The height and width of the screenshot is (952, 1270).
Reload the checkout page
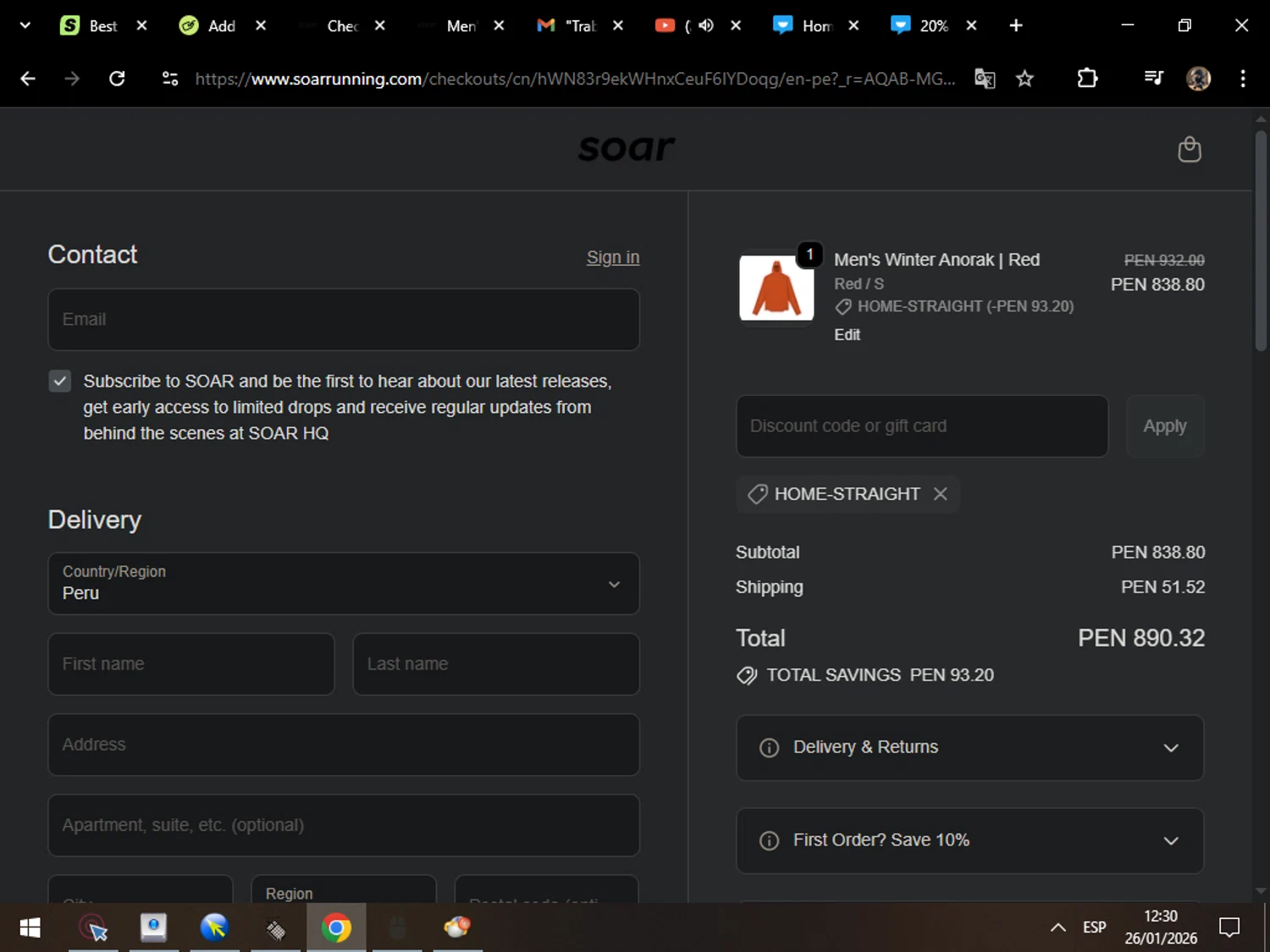[117, 79]
